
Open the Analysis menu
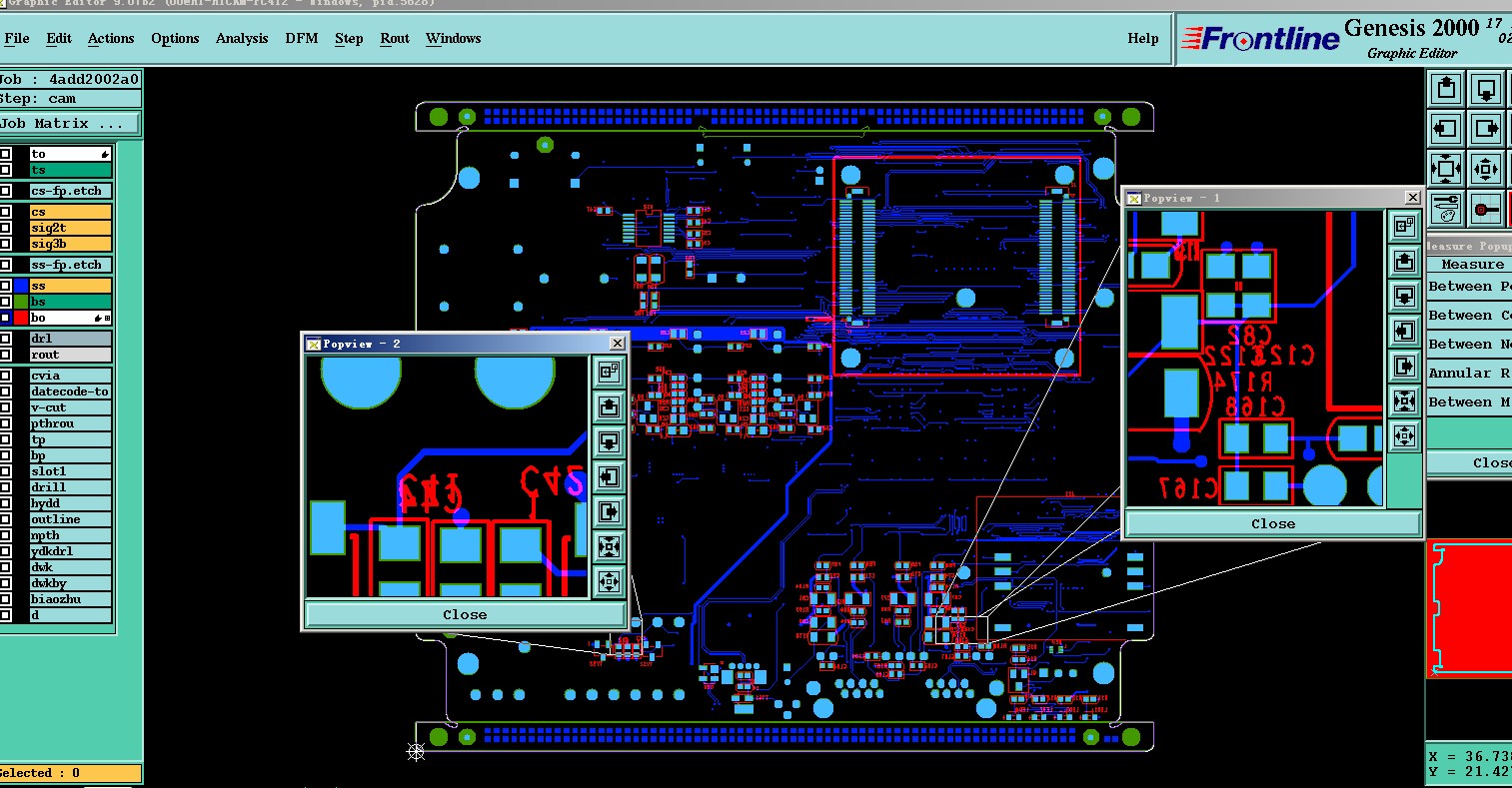(x=242, y=39)
